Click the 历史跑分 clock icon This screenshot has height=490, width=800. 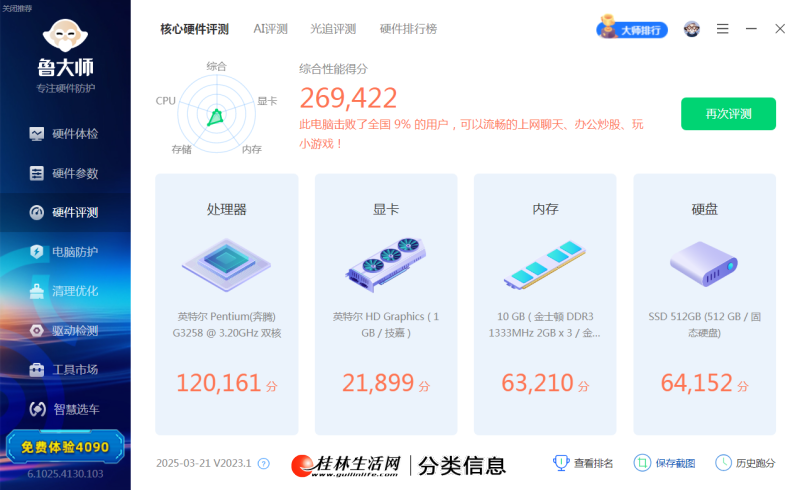point(723,463)
